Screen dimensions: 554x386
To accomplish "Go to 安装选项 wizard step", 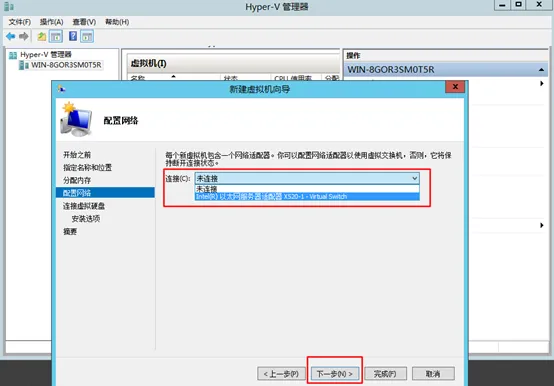I will point(86,219).
